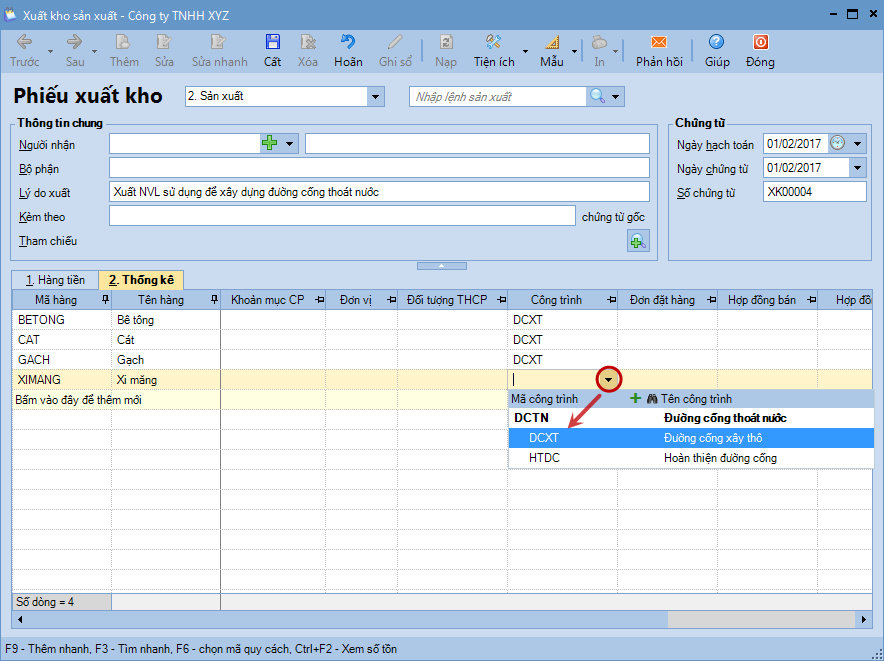The height and width of the screenshot is (661, 884).
Task: Open Phản hồi feedback envelope icon
Action: click(658, 43)
